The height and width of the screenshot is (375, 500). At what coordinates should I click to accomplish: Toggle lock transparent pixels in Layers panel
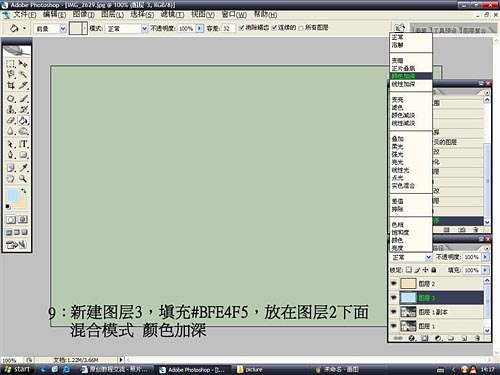point(409,270)
